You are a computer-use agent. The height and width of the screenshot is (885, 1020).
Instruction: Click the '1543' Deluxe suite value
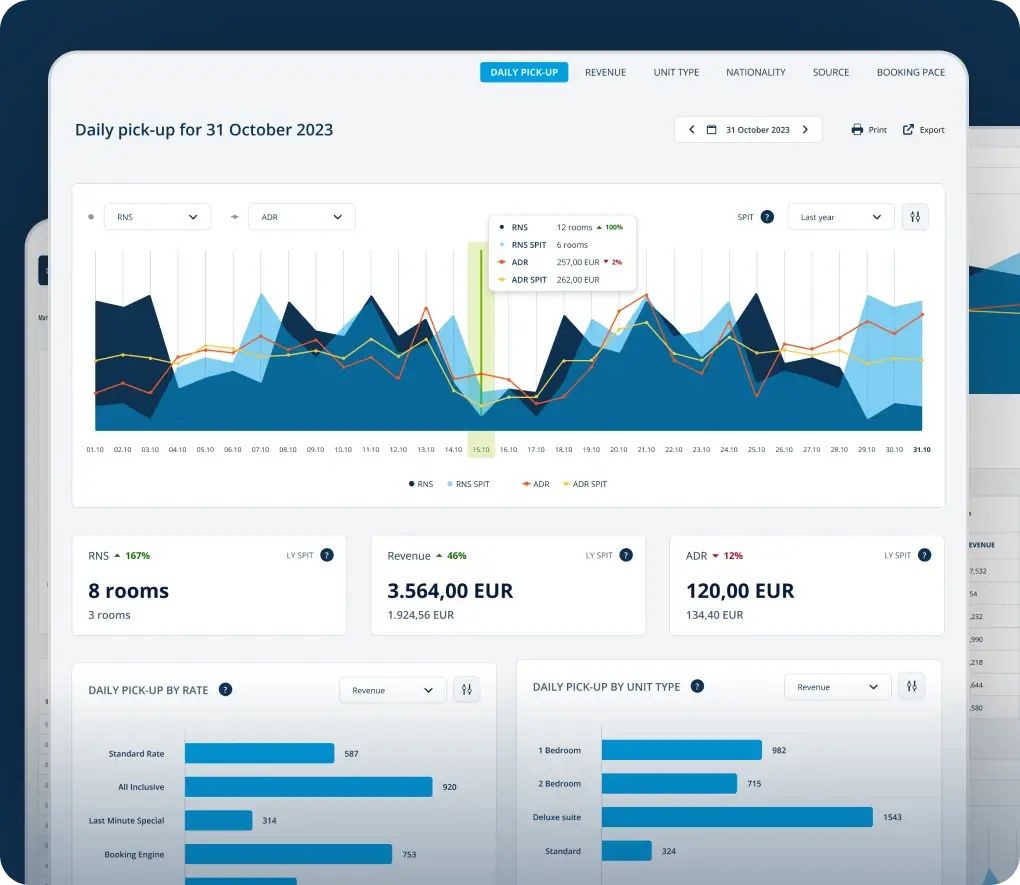coord(892,817)
